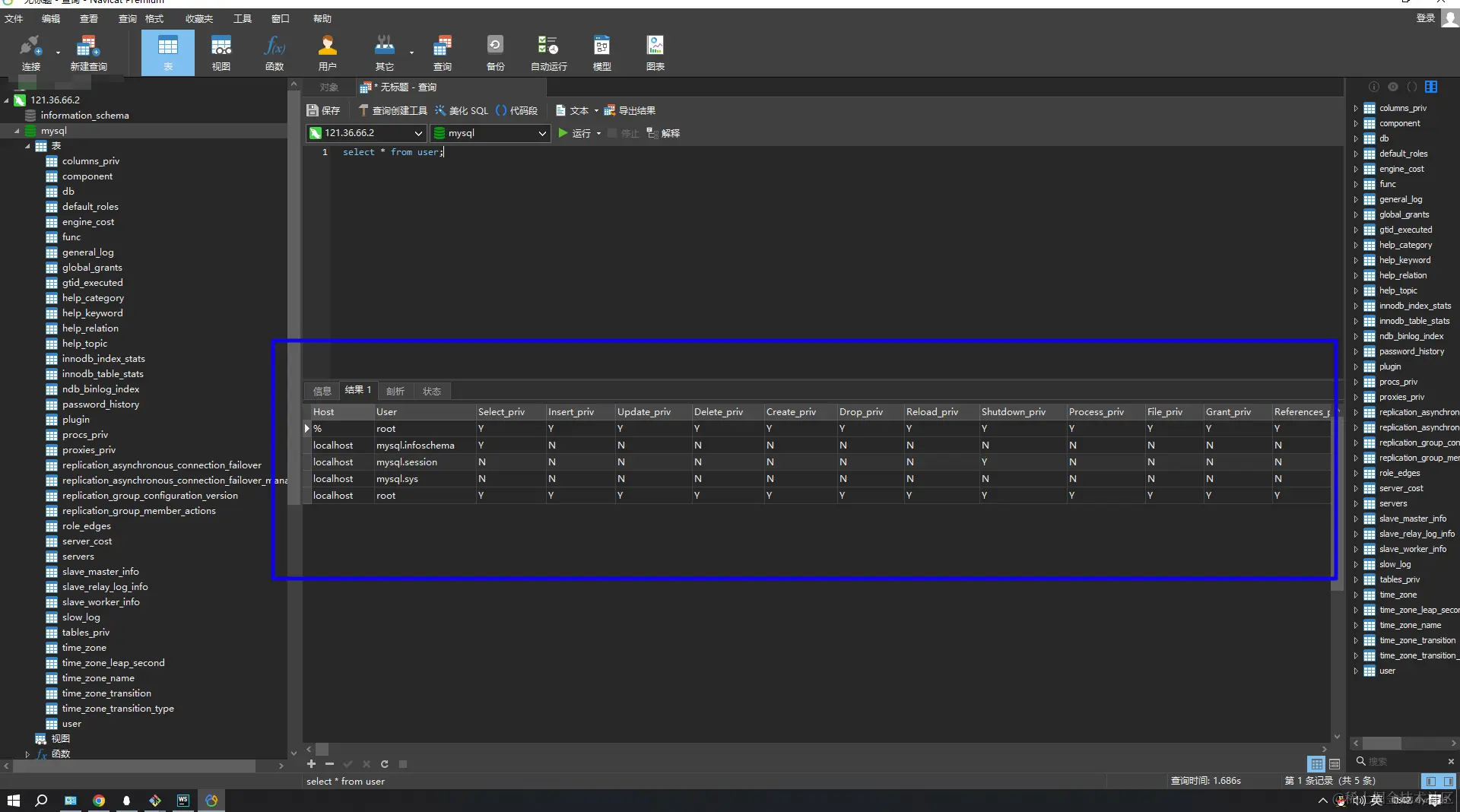Select the 表 (Table) toolbar icon
Image resolution: width=1460 pixels, height=812 pixels.
pyautogui.click(x=168, y=53)
